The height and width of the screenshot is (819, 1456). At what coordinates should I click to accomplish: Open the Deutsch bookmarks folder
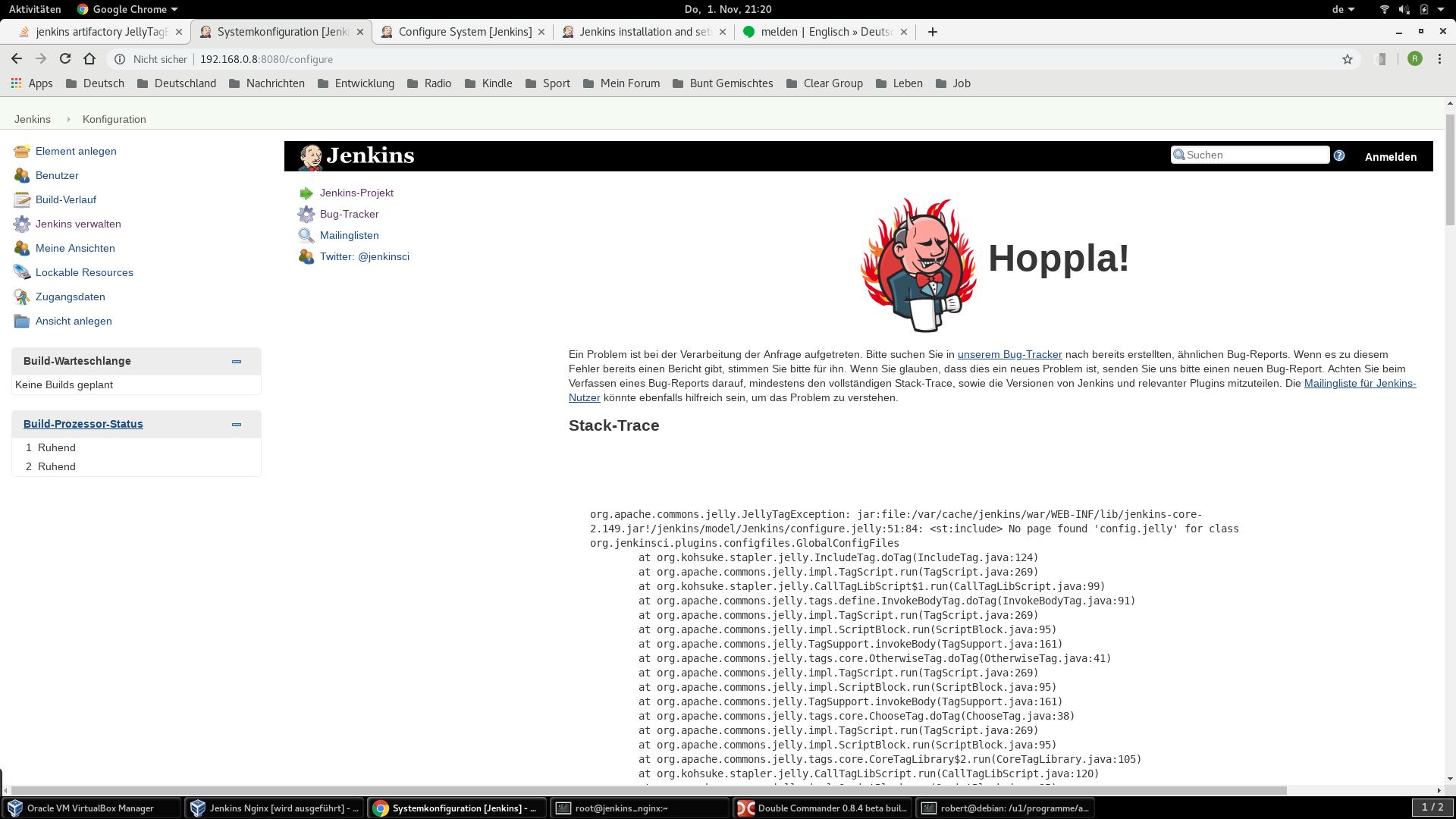(96, 83)
